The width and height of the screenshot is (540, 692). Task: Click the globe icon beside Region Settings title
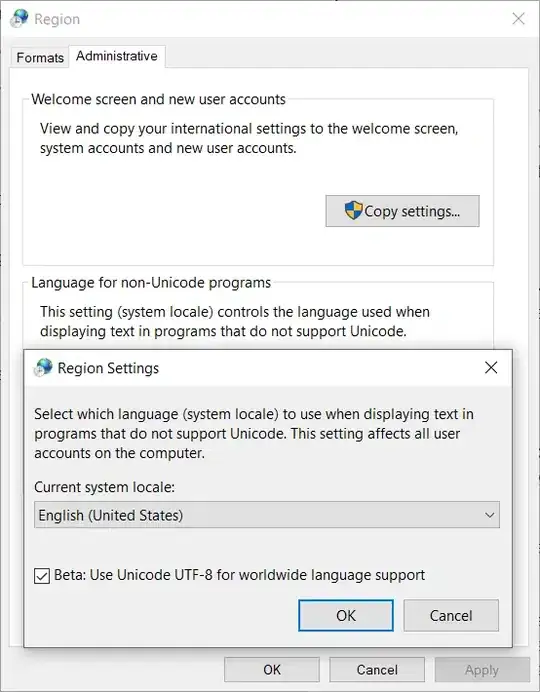pos(43,368)
